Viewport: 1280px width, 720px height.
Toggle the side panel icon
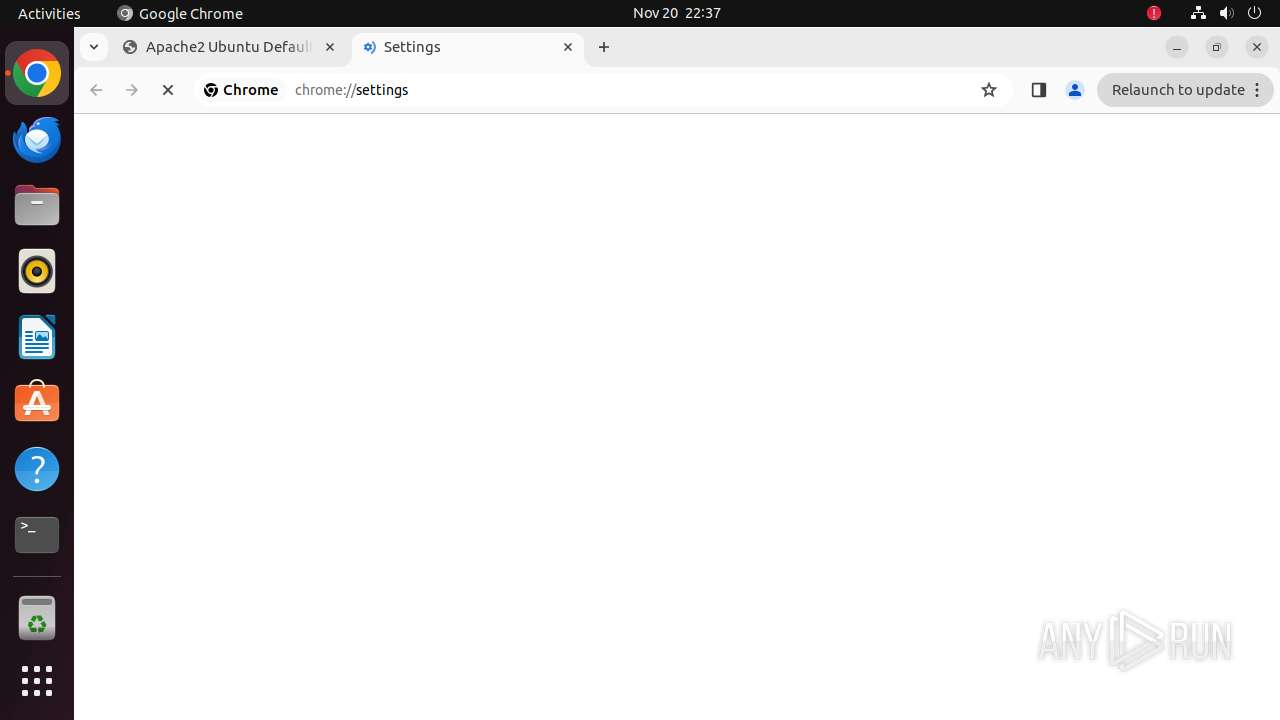(1038, 90)
